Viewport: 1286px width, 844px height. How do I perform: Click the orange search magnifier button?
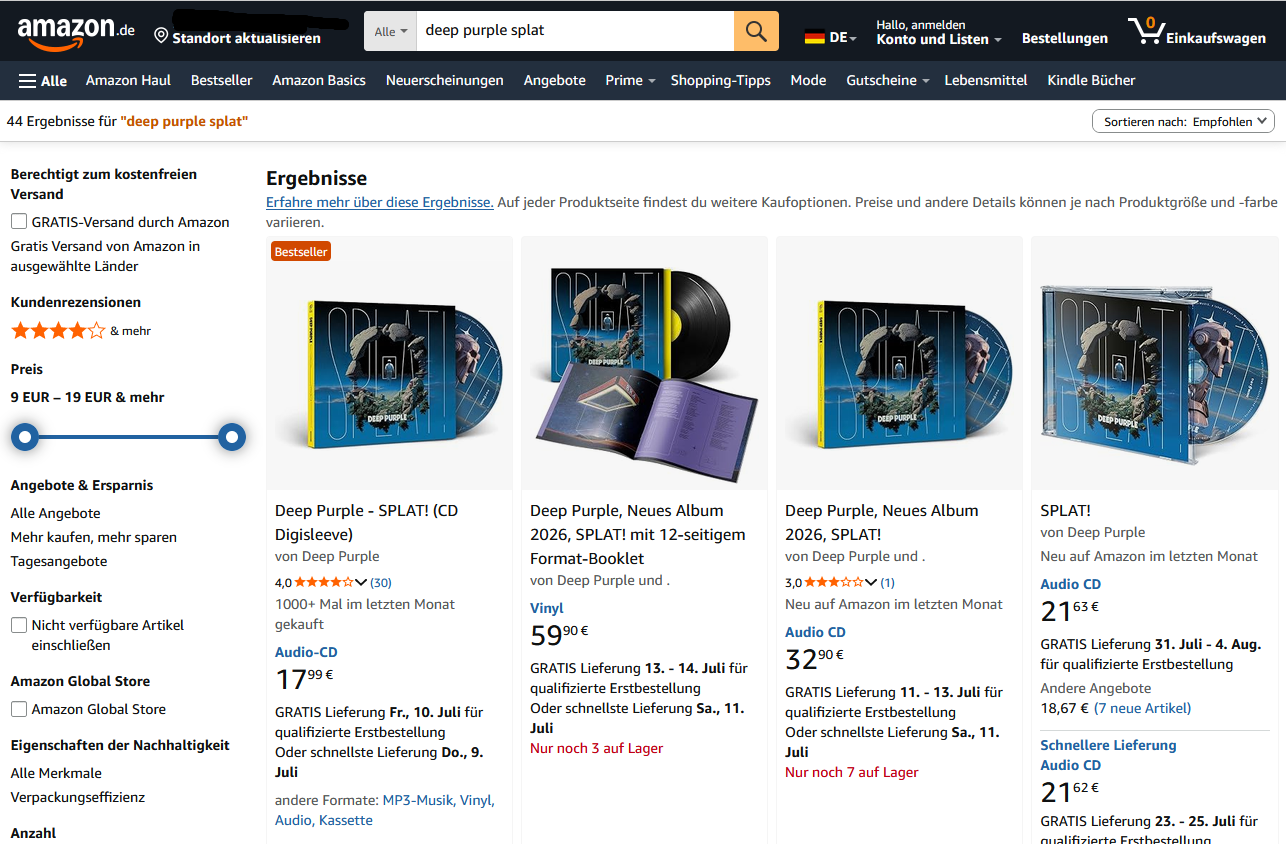coord(756,31)
